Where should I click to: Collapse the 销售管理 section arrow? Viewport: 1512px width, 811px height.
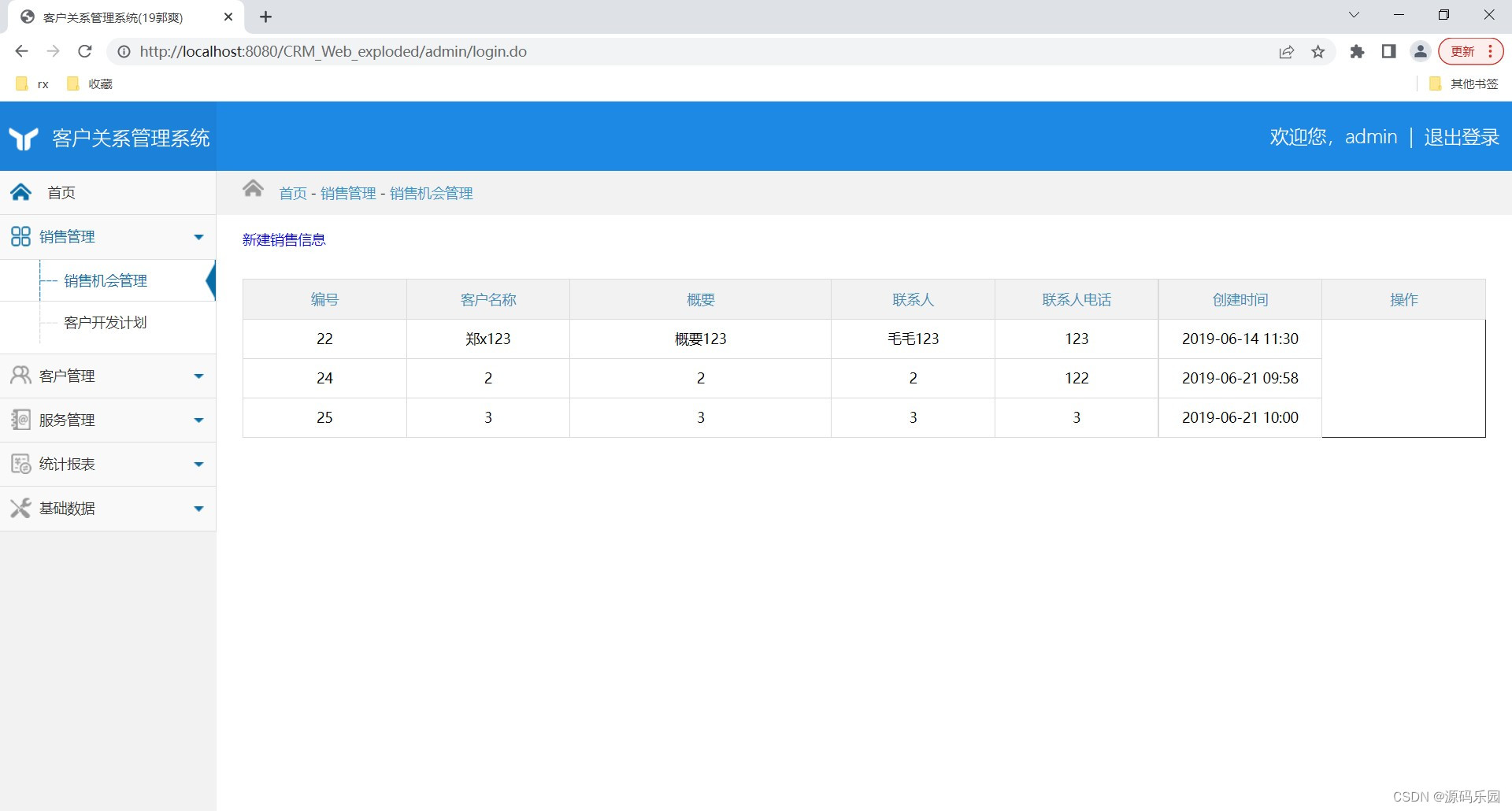point(198,236)
